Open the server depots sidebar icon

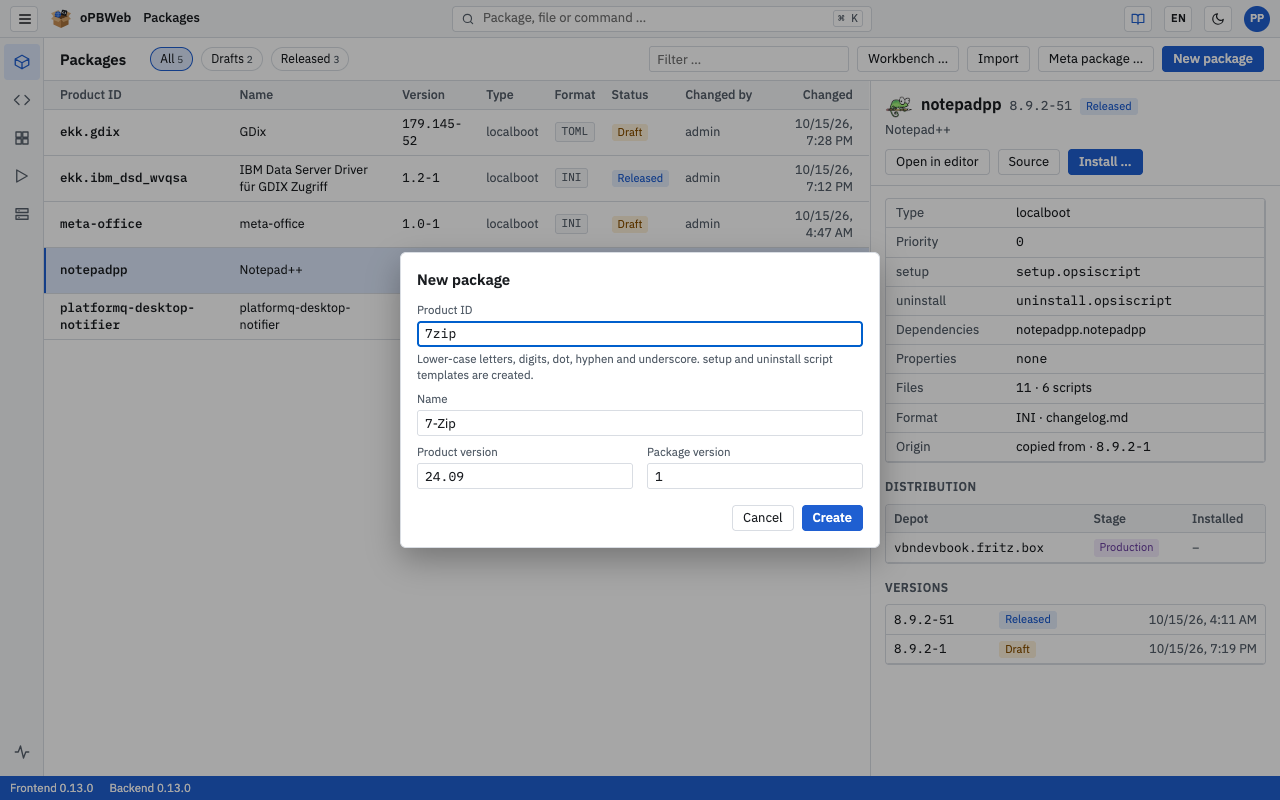(22, 214)
